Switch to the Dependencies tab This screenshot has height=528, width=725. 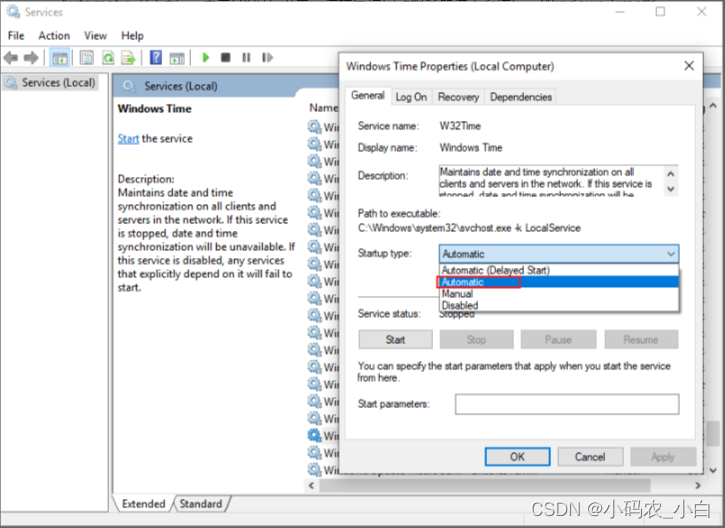pos(521,97)
